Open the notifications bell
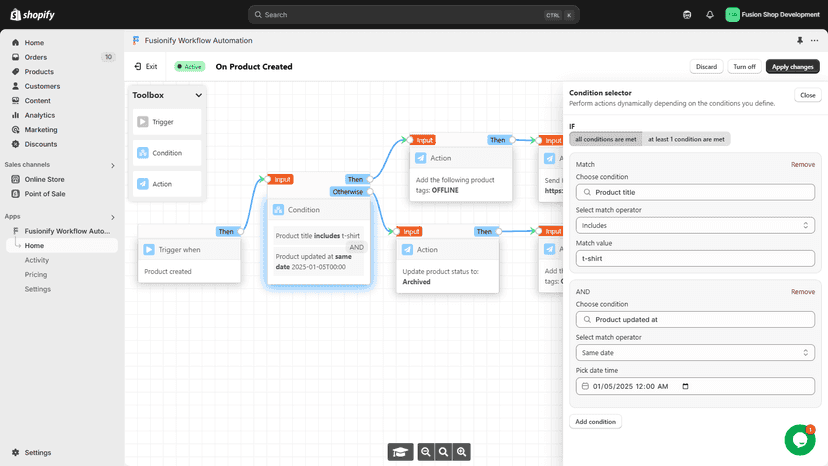 [710, 15]
